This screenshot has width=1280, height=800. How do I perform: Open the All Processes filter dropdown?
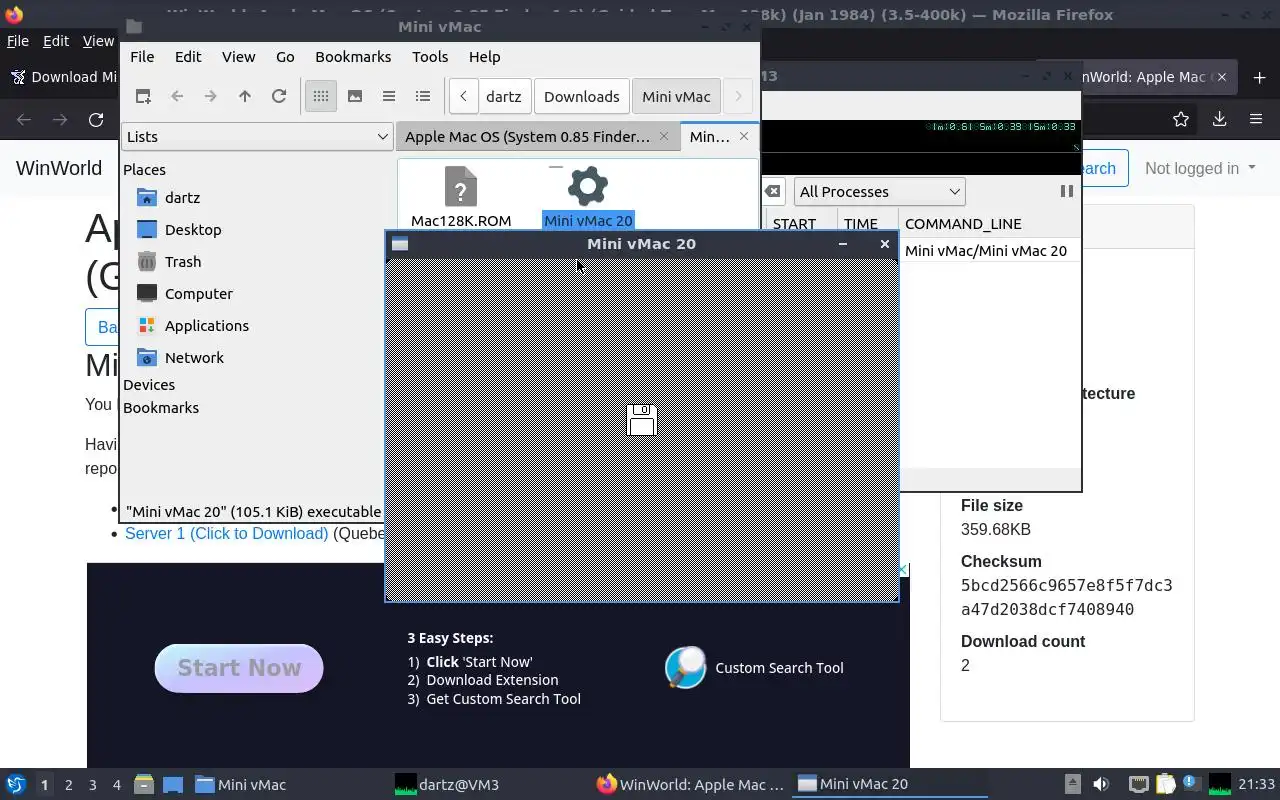(x=879, y=191)
